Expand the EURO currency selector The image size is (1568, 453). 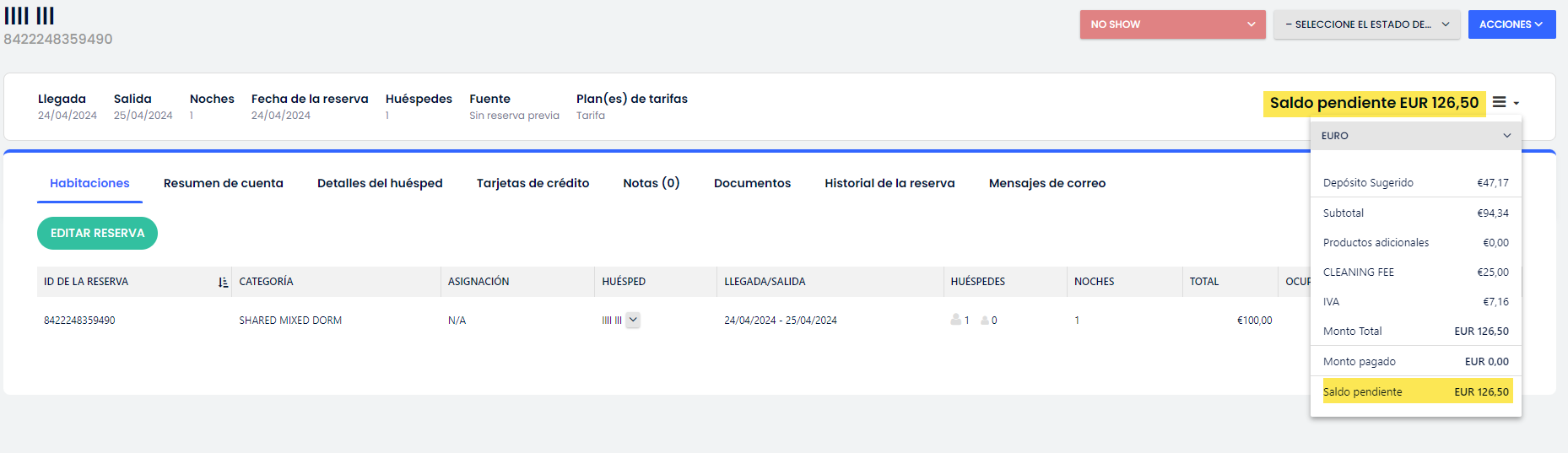1415,136
